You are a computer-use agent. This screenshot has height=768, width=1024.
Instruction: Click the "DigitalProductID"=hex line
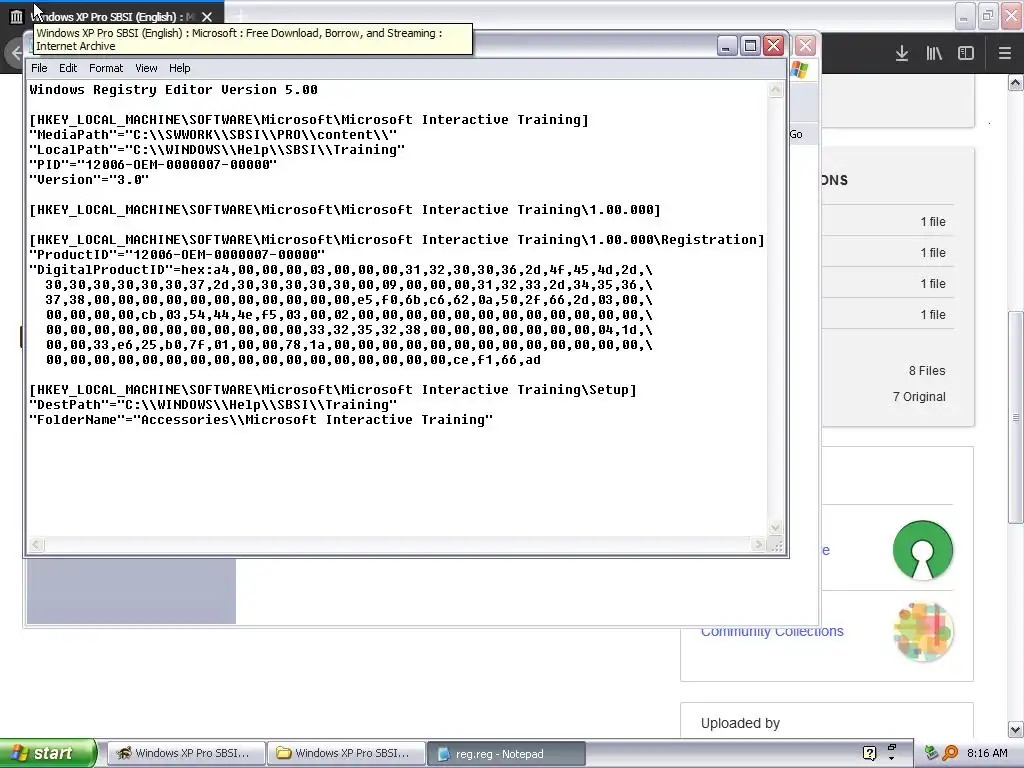pos(341,270)
